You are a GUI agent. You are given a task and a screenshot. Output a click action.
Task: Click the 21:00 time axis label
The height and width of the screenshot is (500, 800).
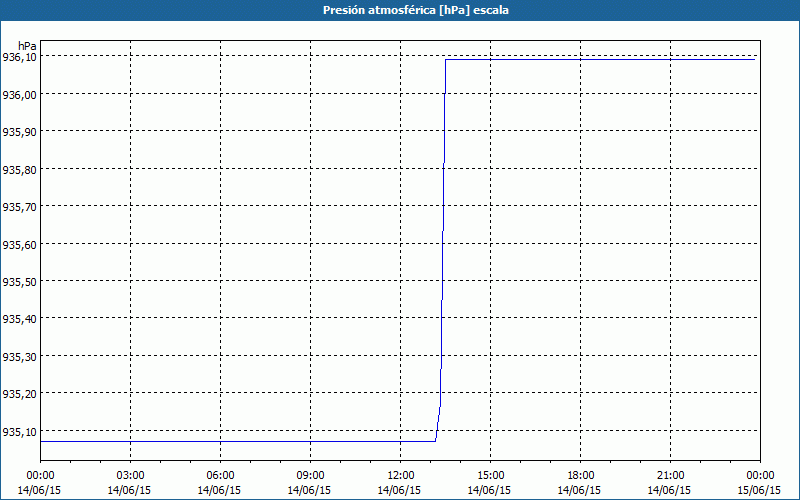[671, 475]
